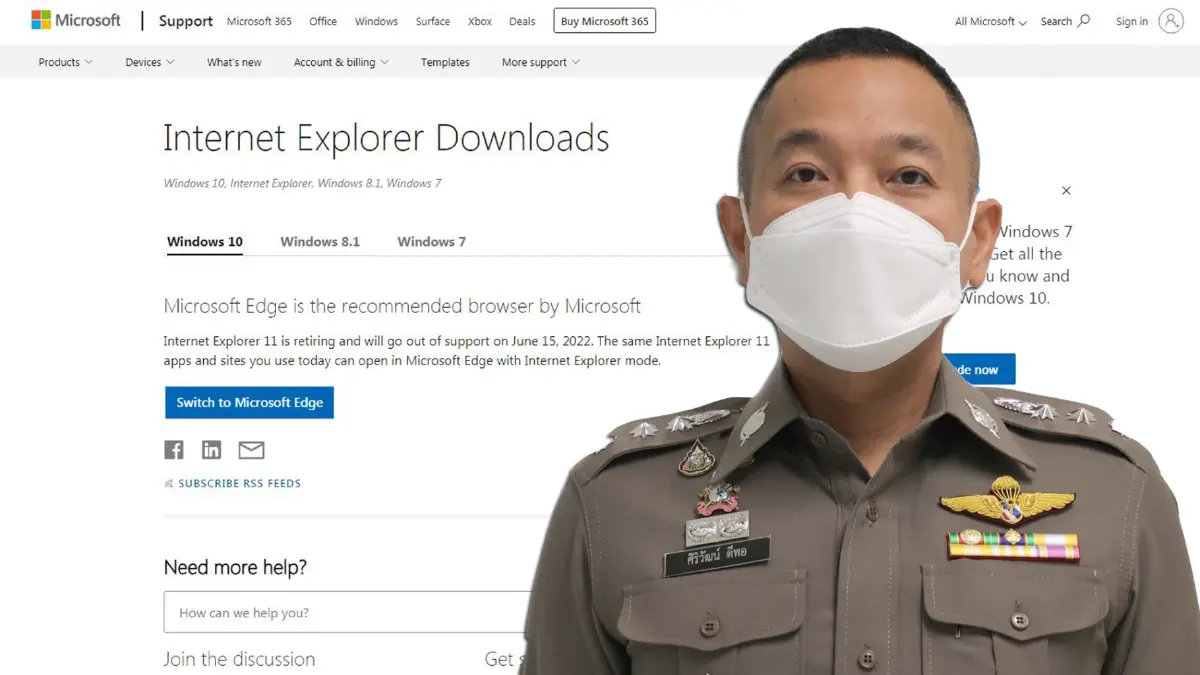Open the search magnifier icon
Image resolution: width=1200 pixels, height=675 pixels.
coord(1084,21)
